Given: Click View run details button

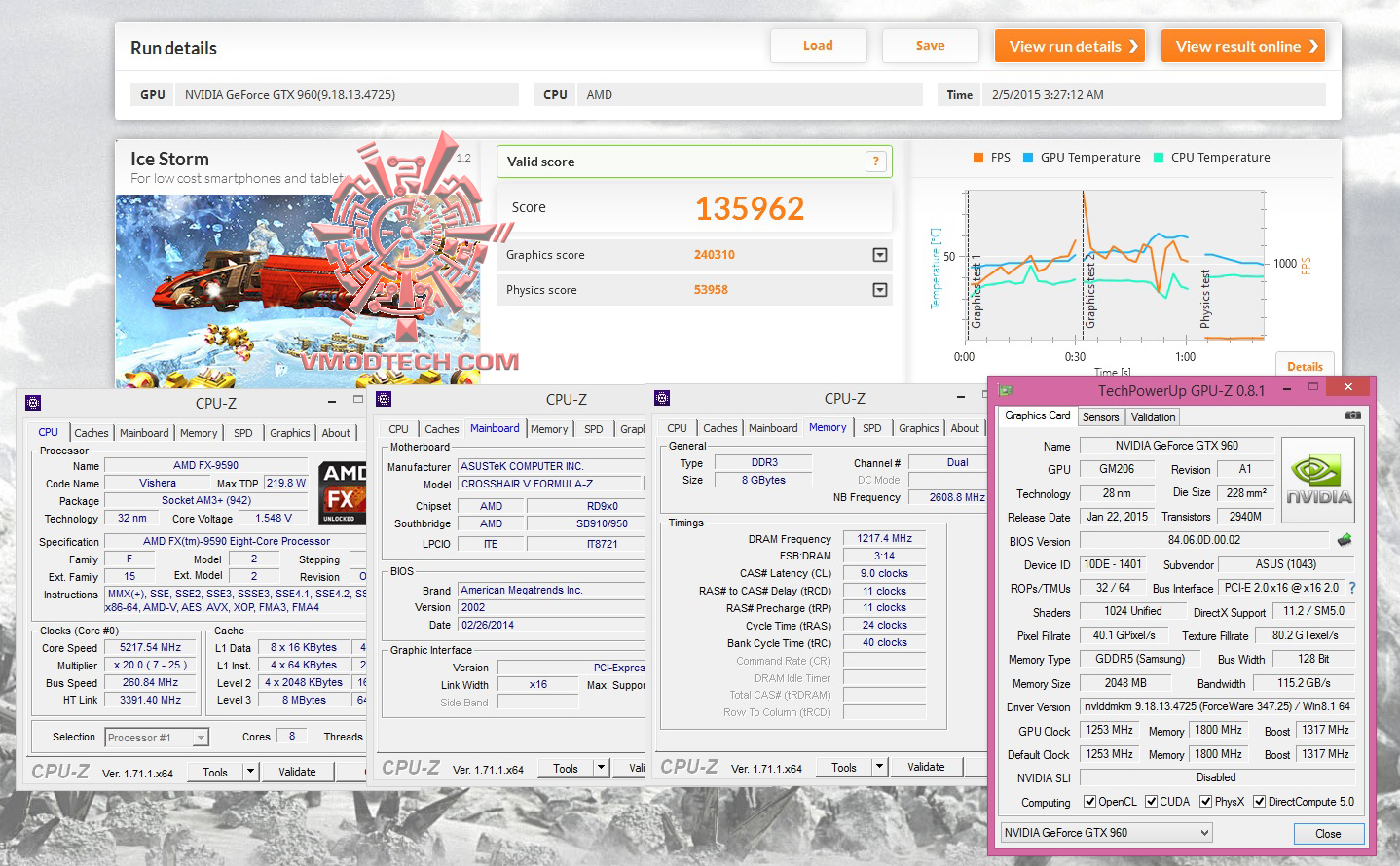Looking at the screenshot, I should click(1070, 46).
